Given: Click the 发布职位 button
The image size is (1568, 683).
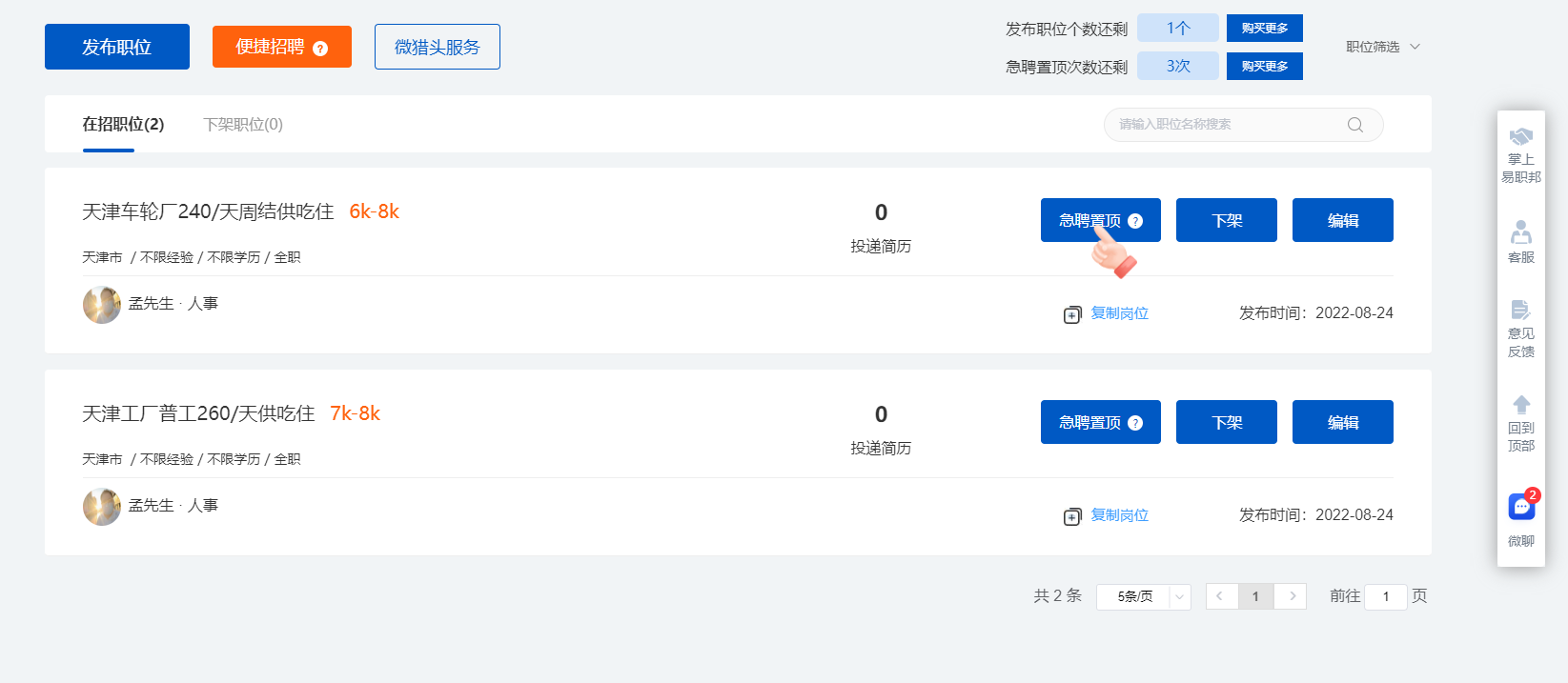Looking at the screenshot, I should [x=117, y=47].
